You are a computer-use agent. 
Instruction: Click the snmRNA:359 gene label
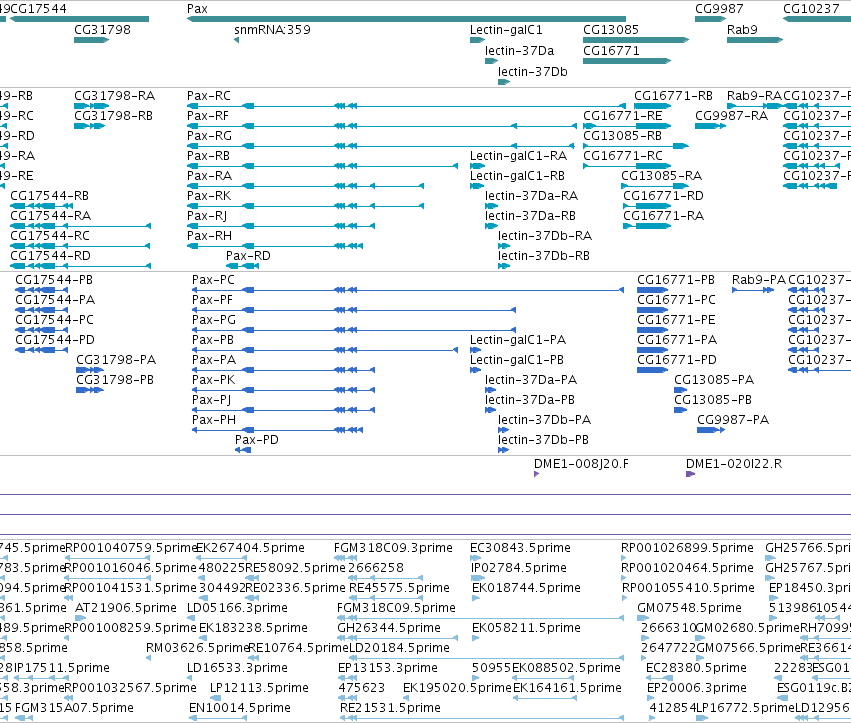(272, 29)
